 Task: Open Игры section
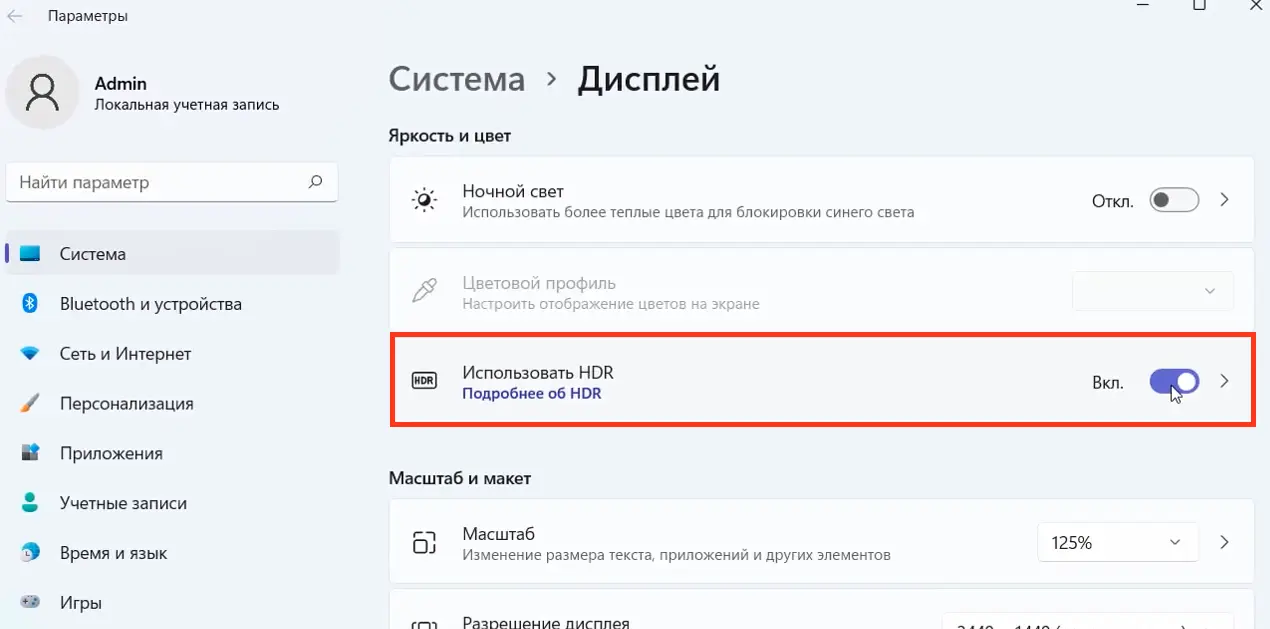172,603
